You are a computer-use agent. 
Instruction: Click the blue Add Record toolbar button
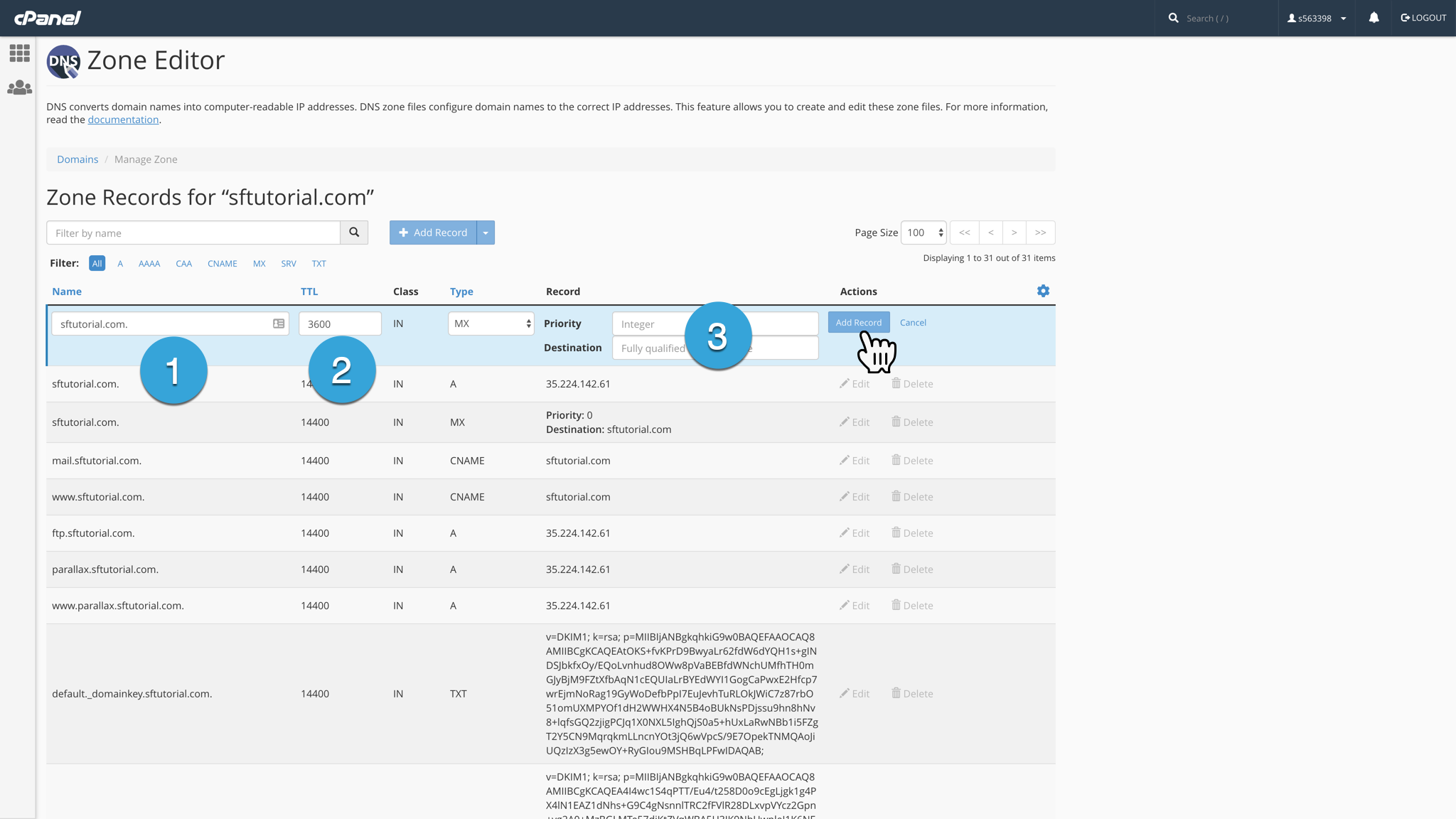[x=433, y=232]
